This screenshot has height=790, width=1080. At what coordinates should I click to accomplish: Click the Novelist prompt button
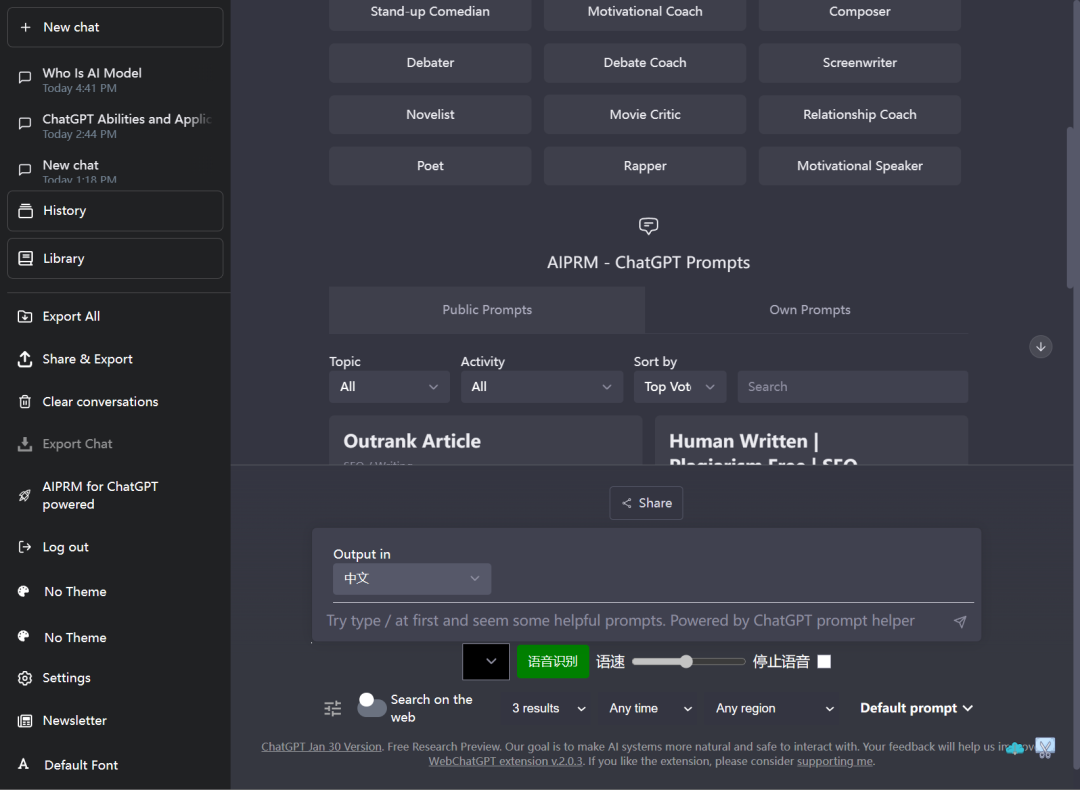[x=430, y=114]
